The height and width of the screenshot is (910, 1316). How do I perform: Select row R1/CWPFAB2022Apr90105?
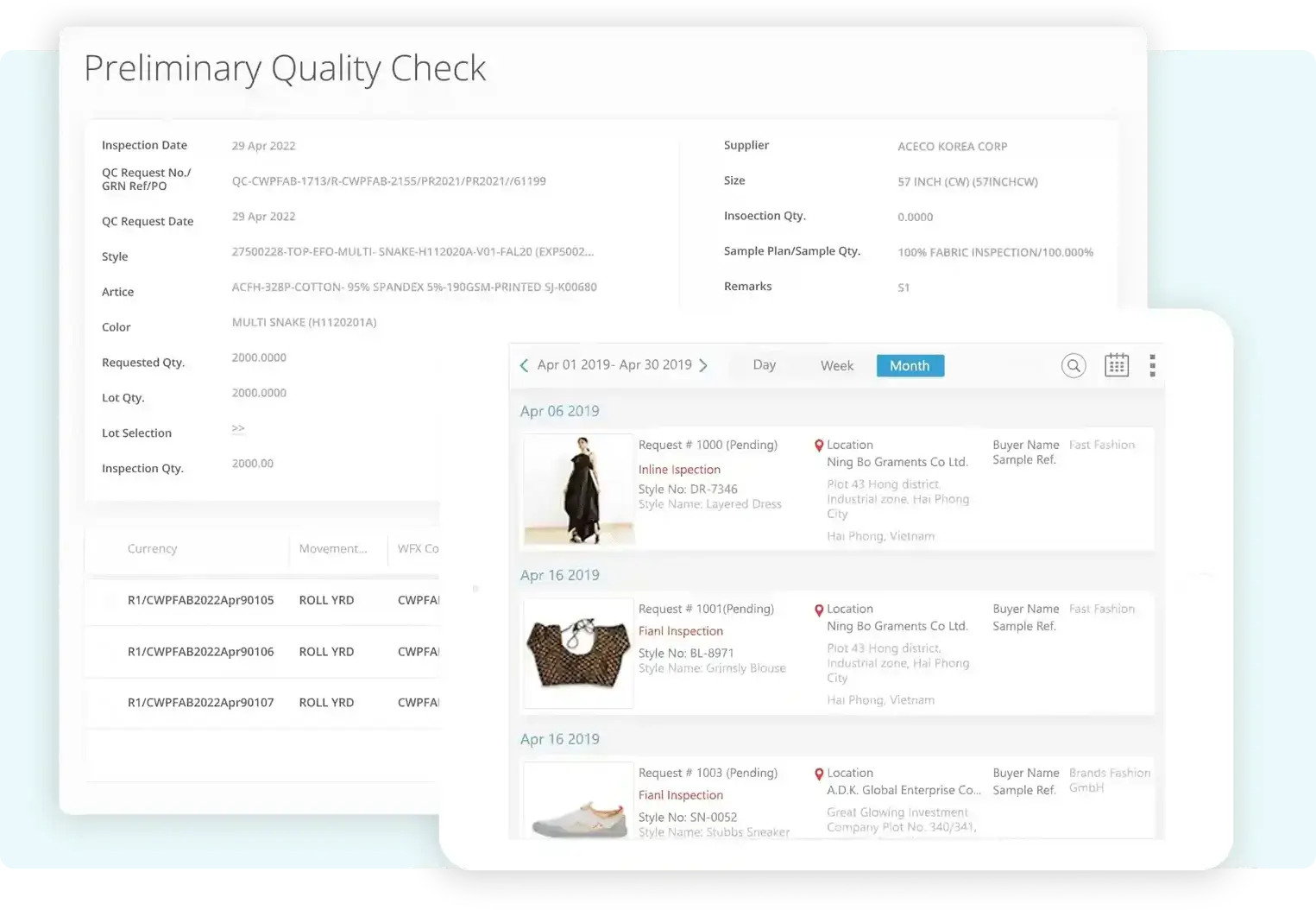point(201,599)
